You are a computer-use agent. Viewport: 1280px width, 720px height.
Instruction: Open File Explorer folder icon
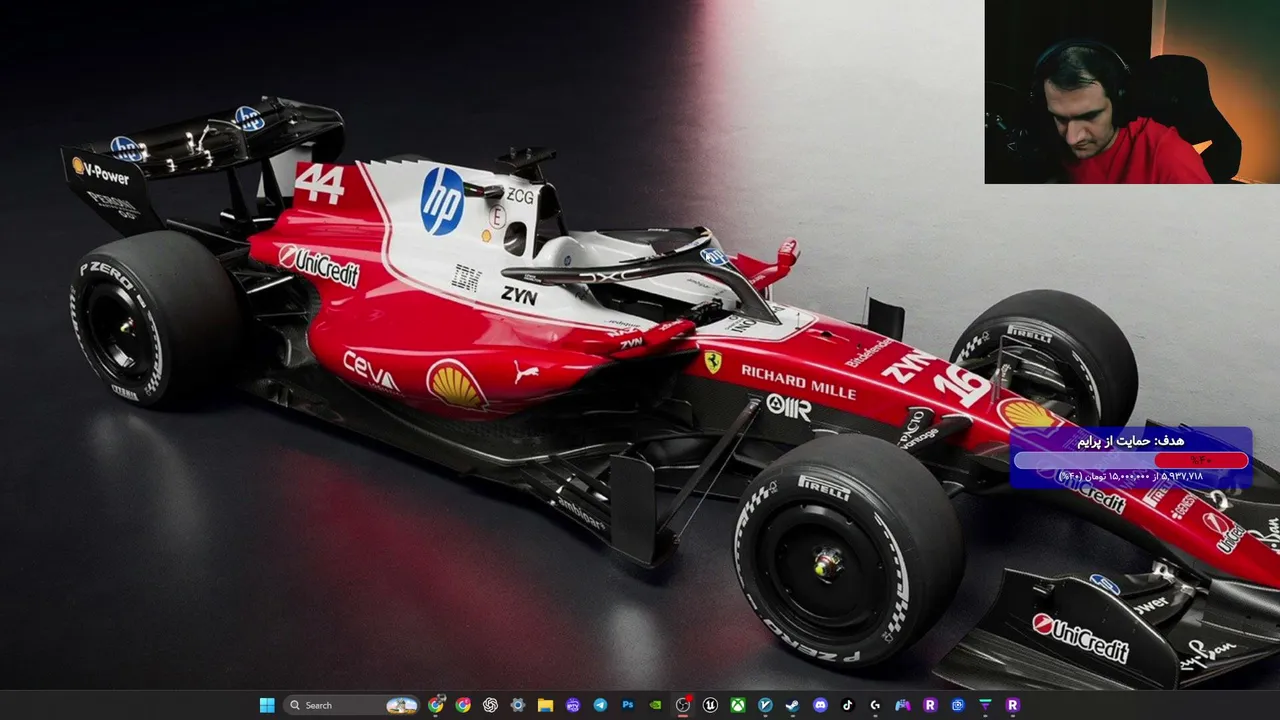coord(545,705)
